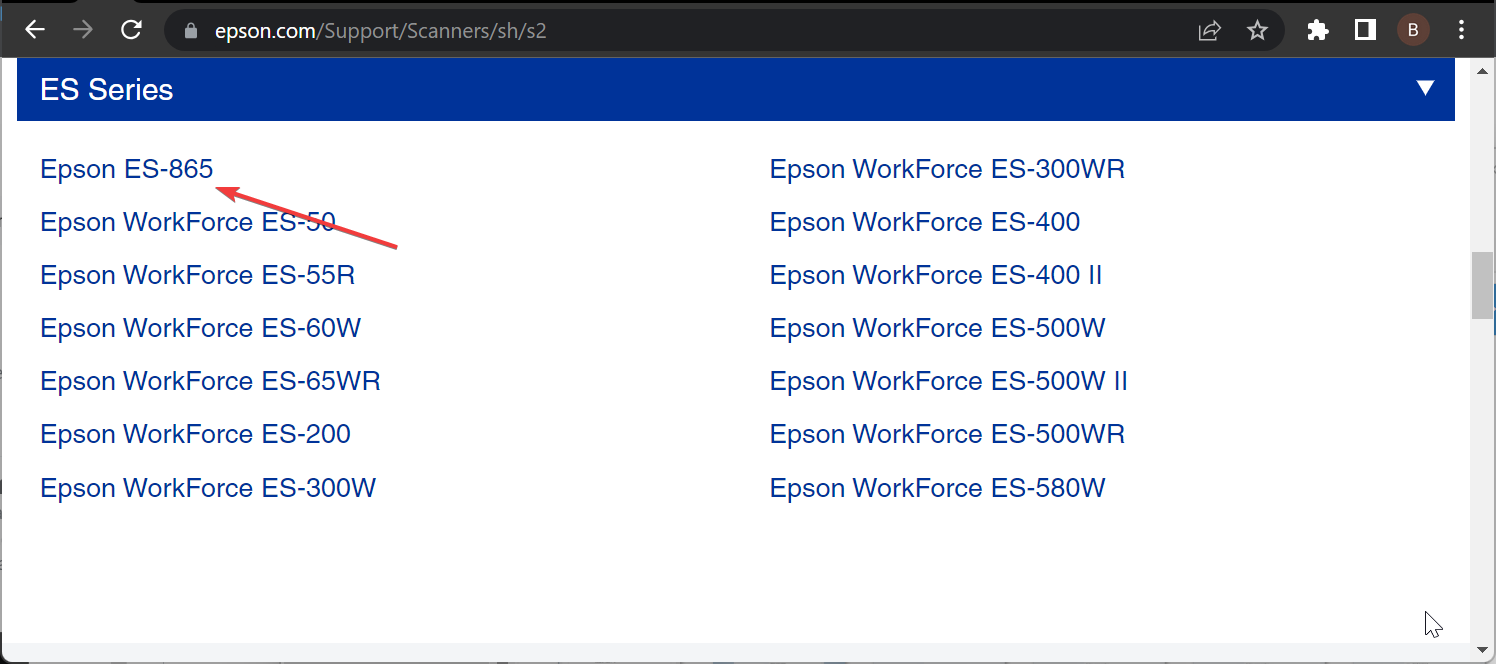View site info via the padlock icon
Viewport: 1496px width, 664px height.
pyautogui.click(x=192, y=31)
